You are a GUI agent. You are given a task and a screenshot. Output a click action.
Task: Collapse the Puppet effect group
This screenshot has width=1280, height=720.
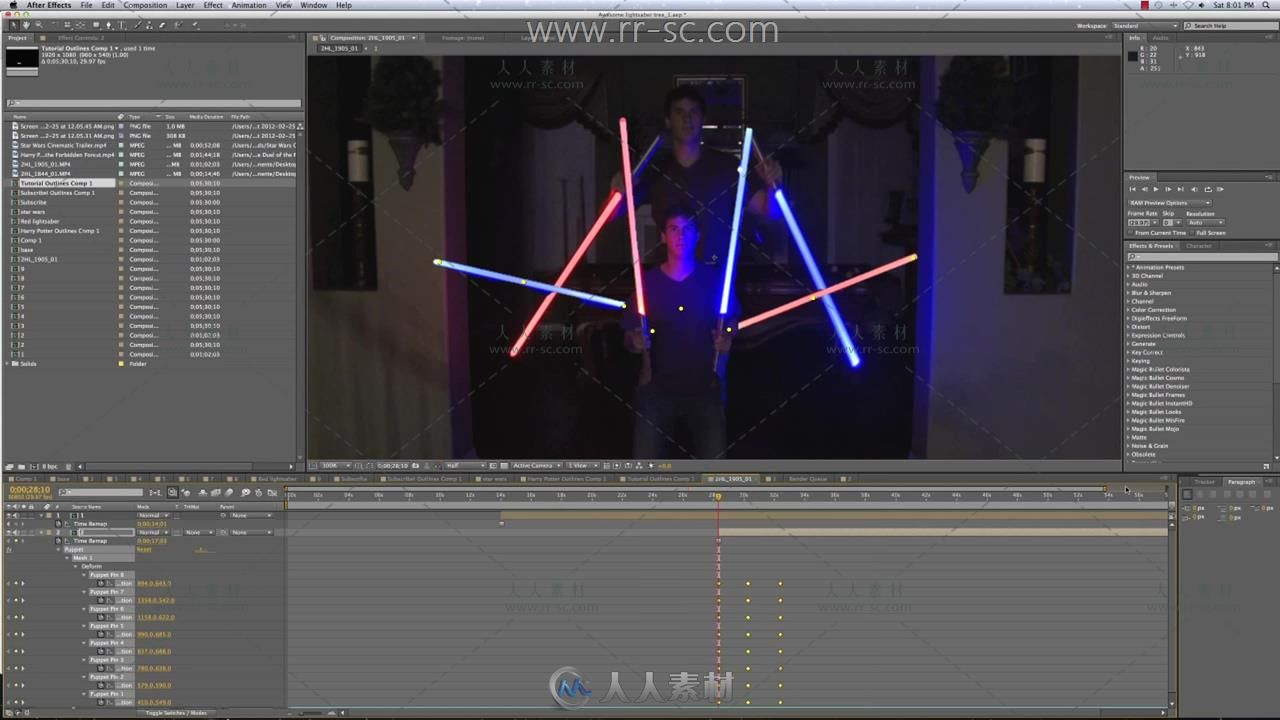(x=58, y=549)
